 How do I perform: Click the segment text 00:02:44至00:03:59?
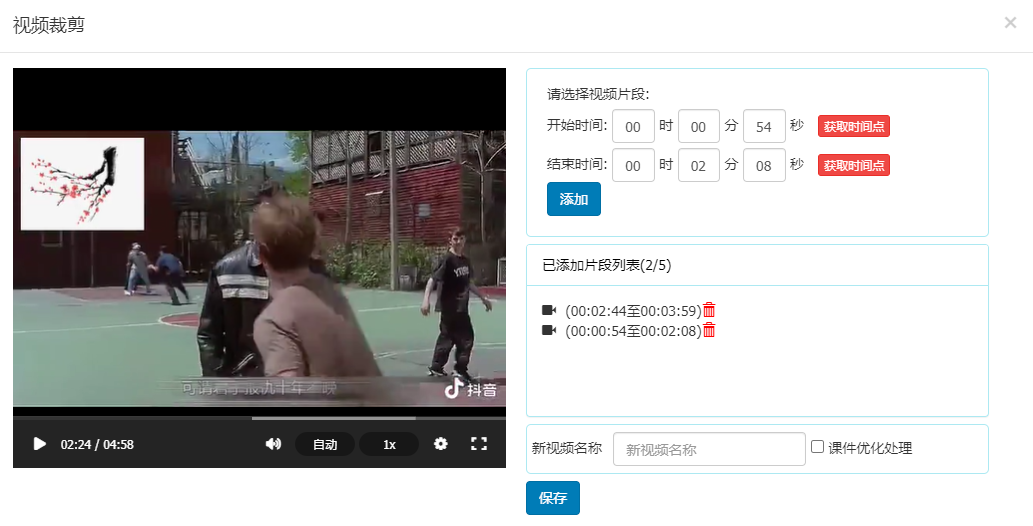633,310
